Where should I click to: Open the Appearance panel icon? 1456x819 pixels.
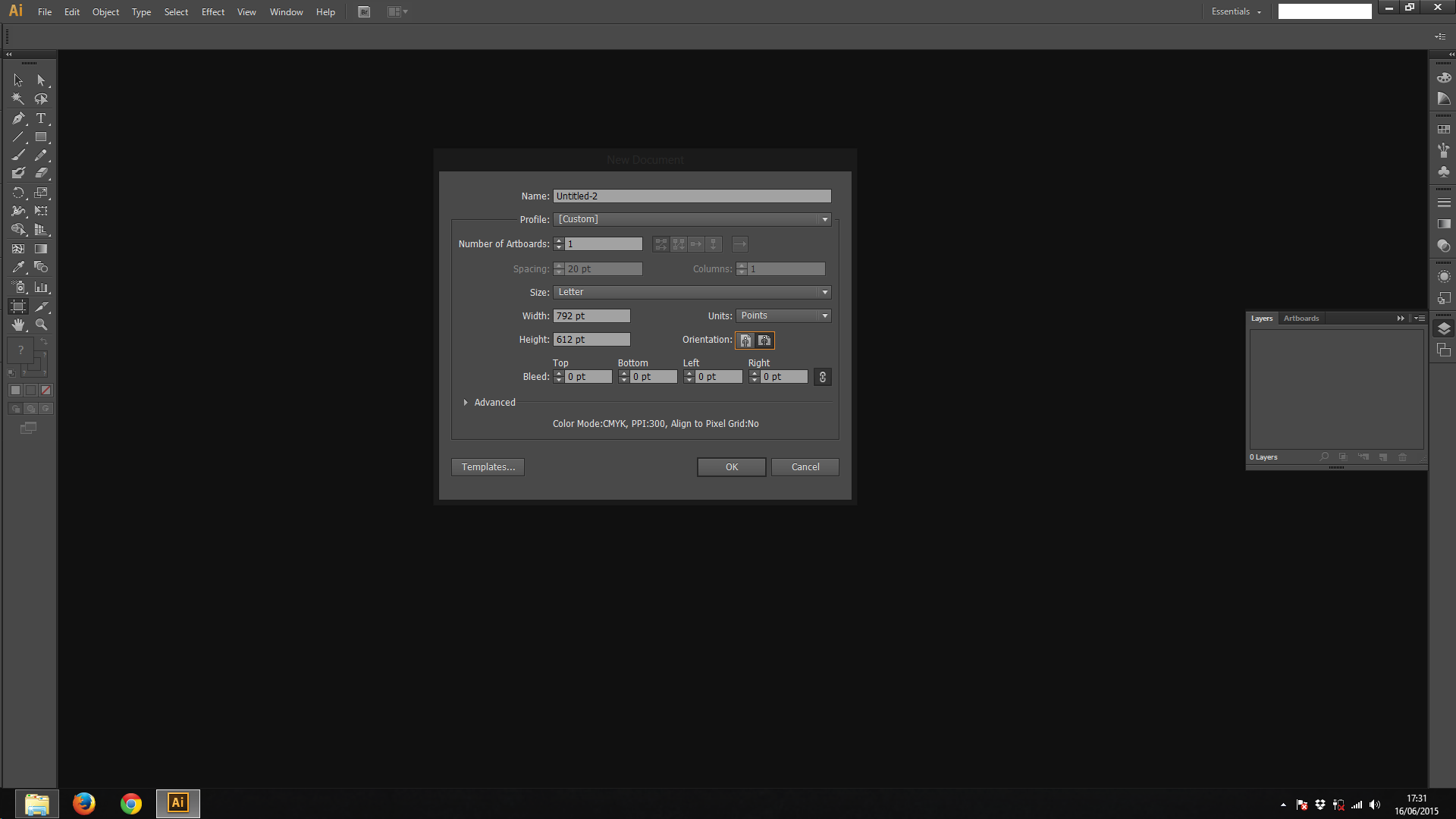[x=1444, y=277]
